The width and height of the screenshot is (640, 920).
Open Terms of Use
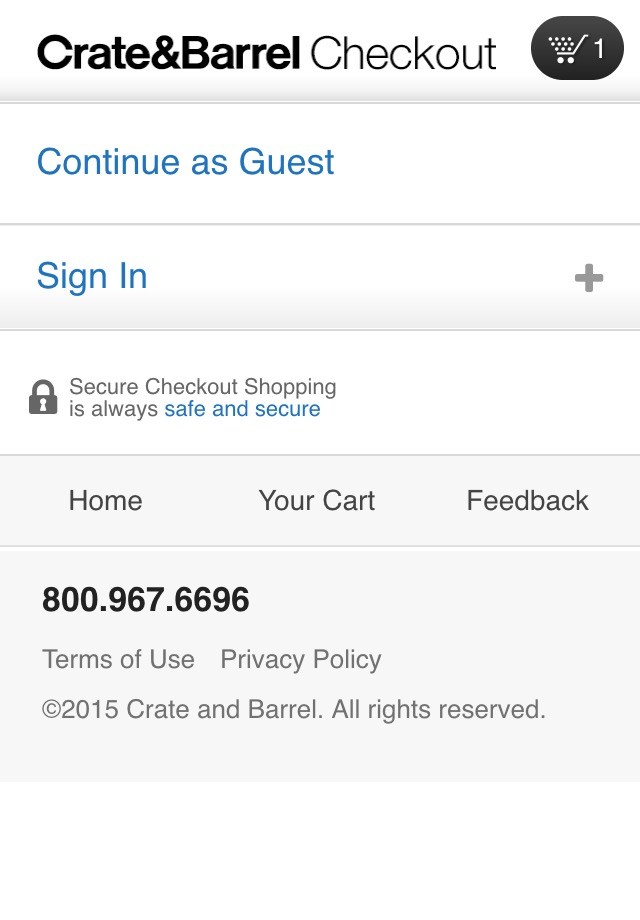(117, 660)
